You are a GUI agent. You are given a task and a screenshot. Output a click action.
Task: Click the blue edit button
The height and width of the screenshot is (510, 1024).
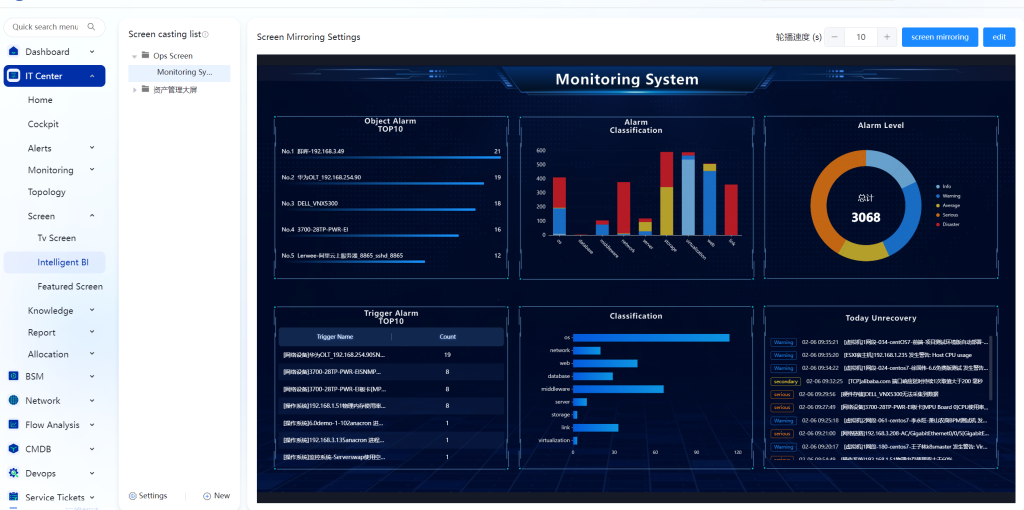coord(998,37)
